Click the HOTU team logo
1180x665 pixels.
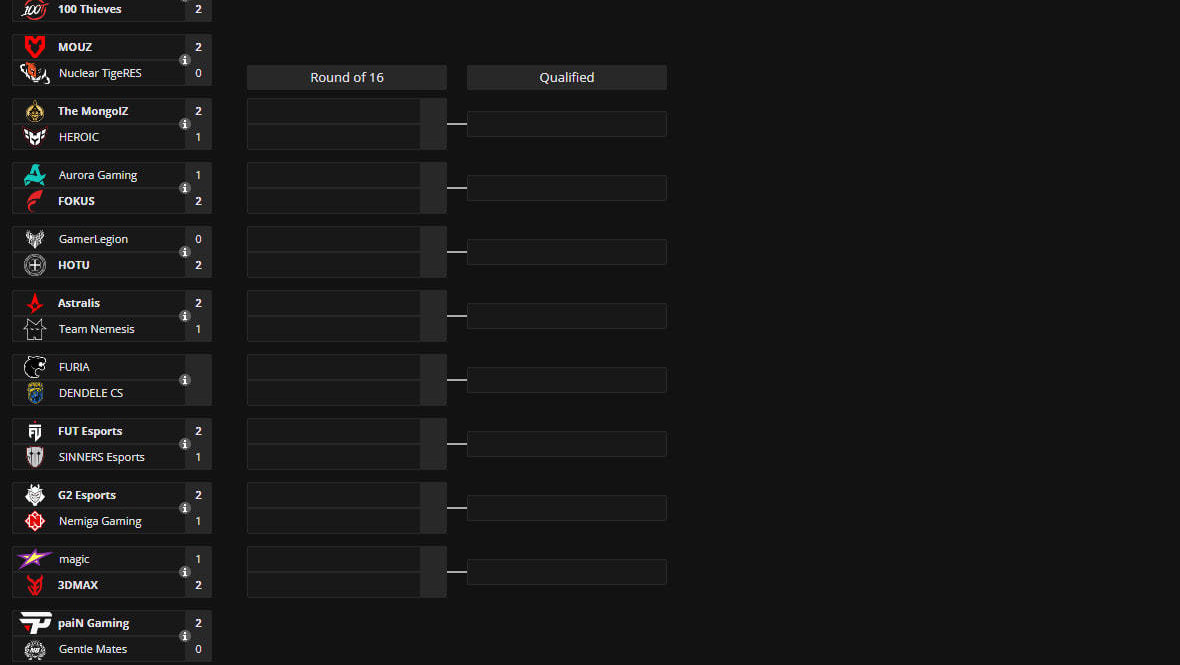click(35, 265)
